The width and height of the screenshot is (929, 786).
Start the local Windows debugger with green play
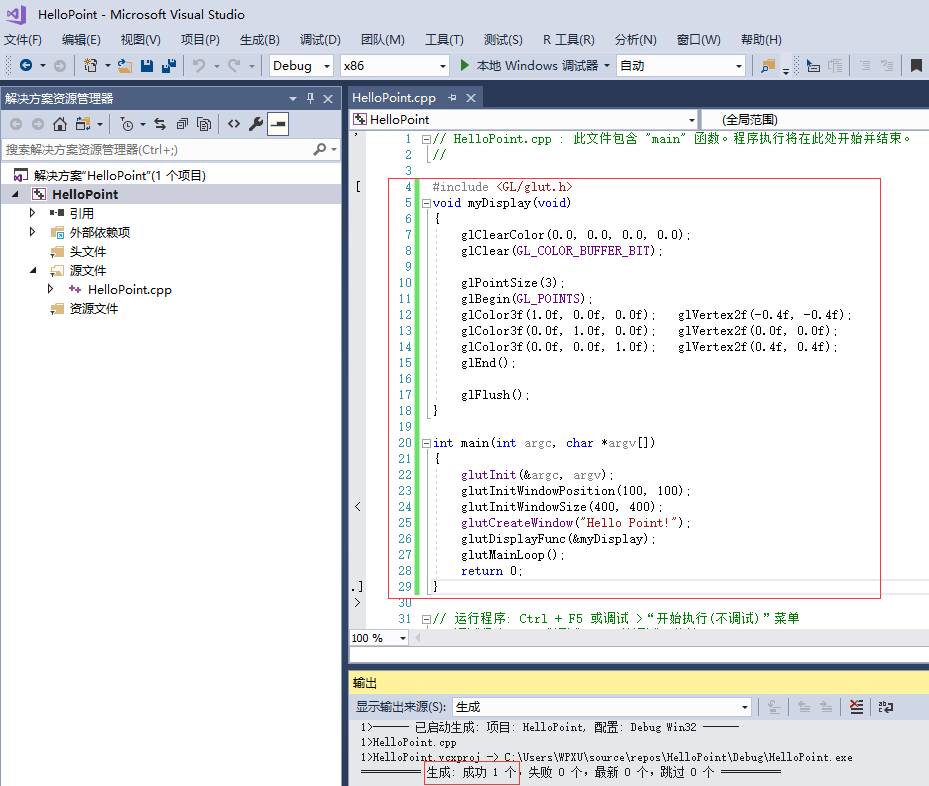[x=464, y=65]
